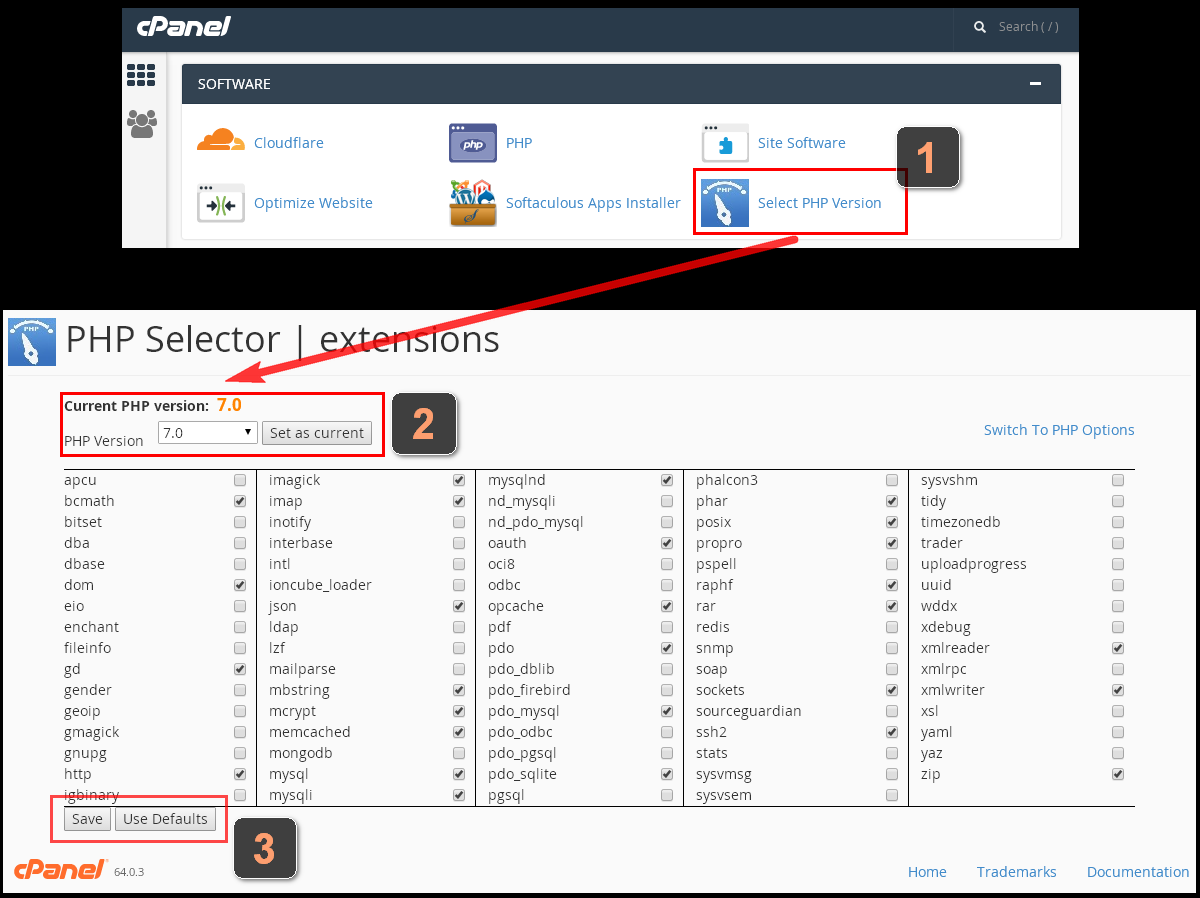The height and width of the screenshot is (898, 1200).
Task: Open the user manager sidebar icon
Action: click(x=141, y=124)
